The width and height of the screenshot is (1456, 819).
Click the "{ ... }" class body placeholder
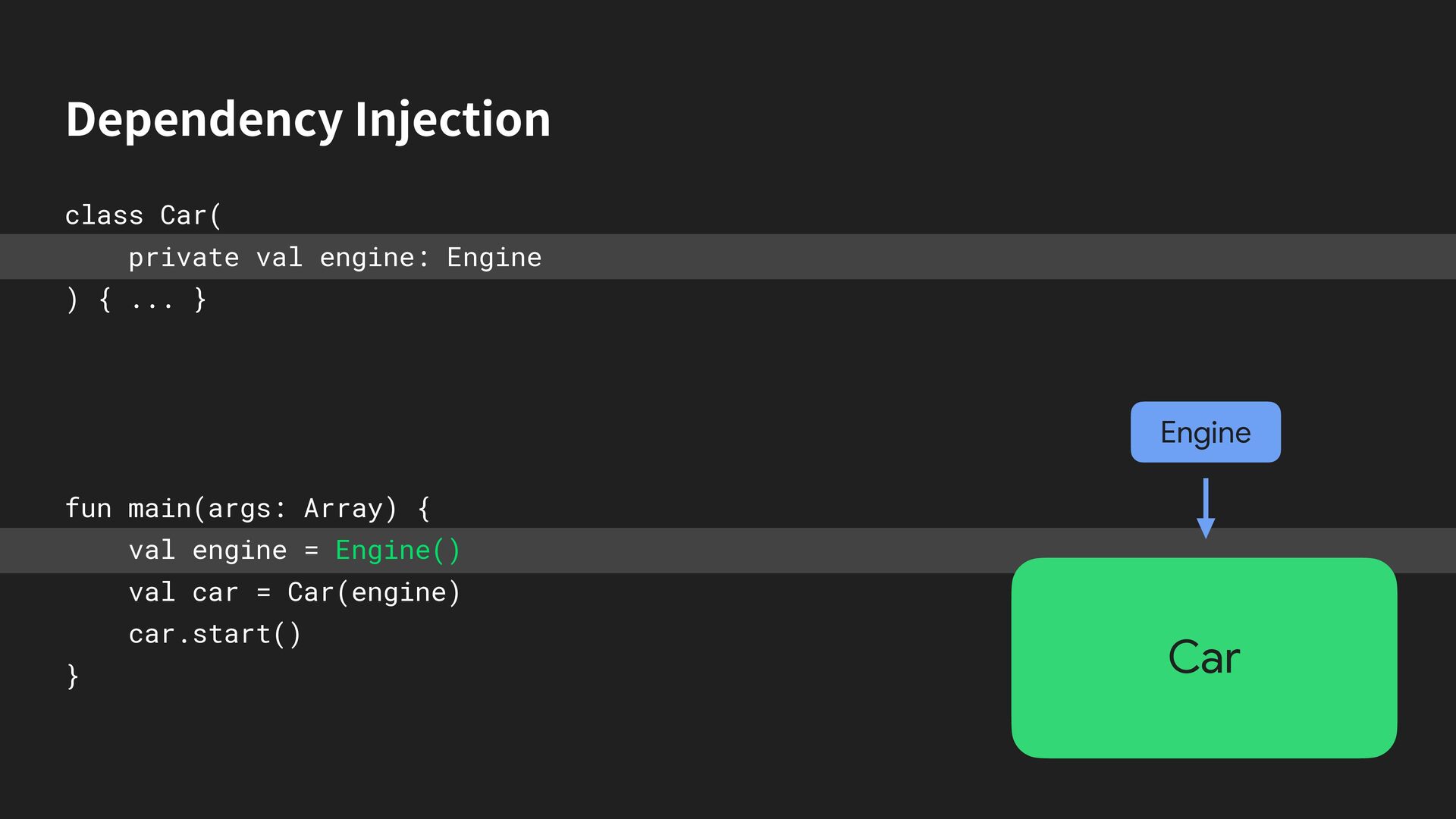(152, 300)
